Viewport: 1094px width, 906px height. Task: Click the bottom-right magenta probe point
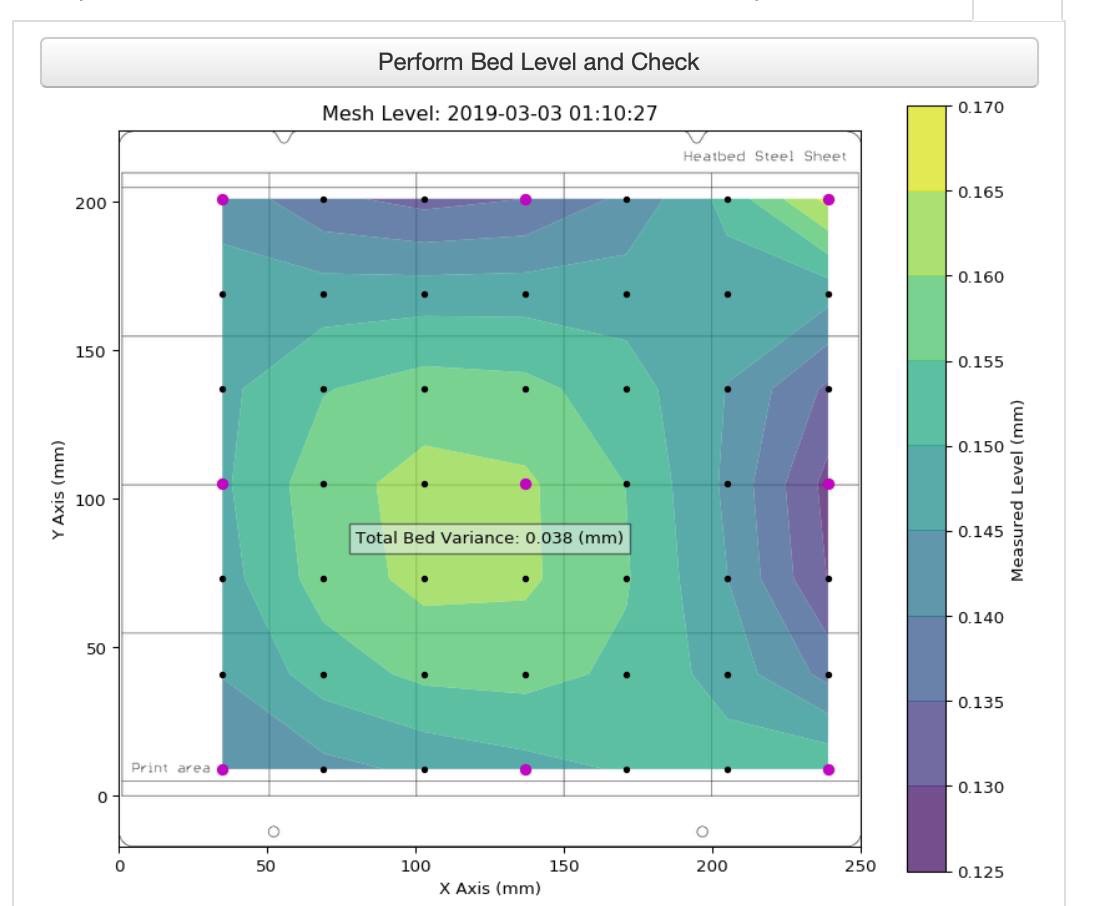828,770
